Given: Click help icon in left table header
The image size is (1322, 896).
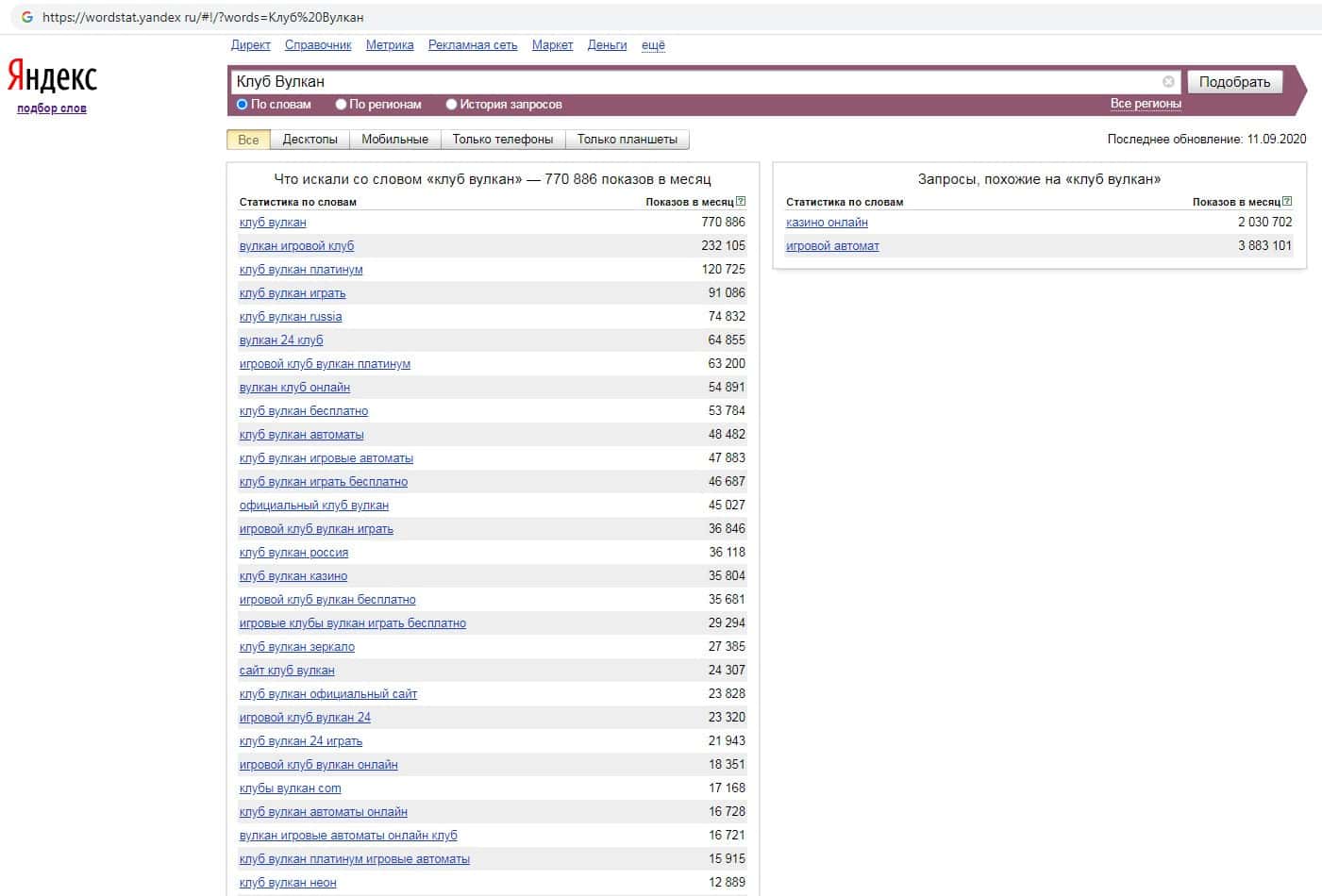Looking at the screenshot, I should click(741, 201).
